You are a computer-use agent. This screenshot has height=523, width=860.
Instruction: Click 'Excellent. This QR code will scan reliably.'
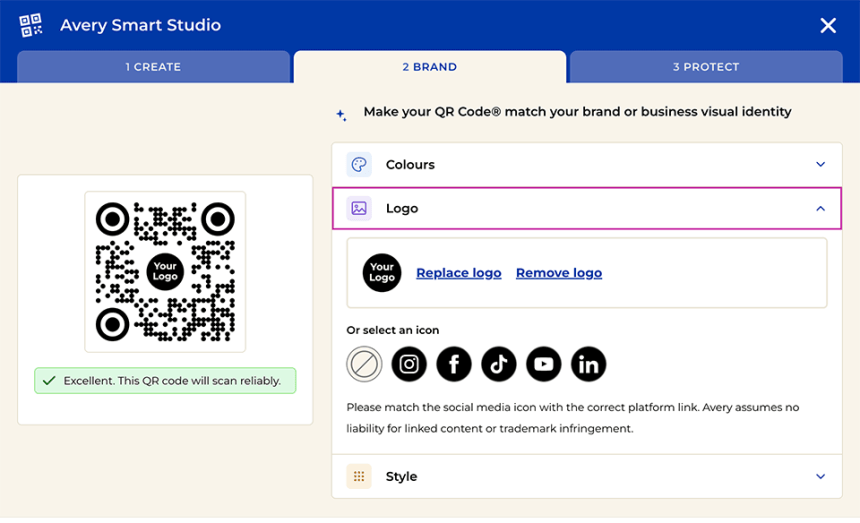[x=172, y=380]
